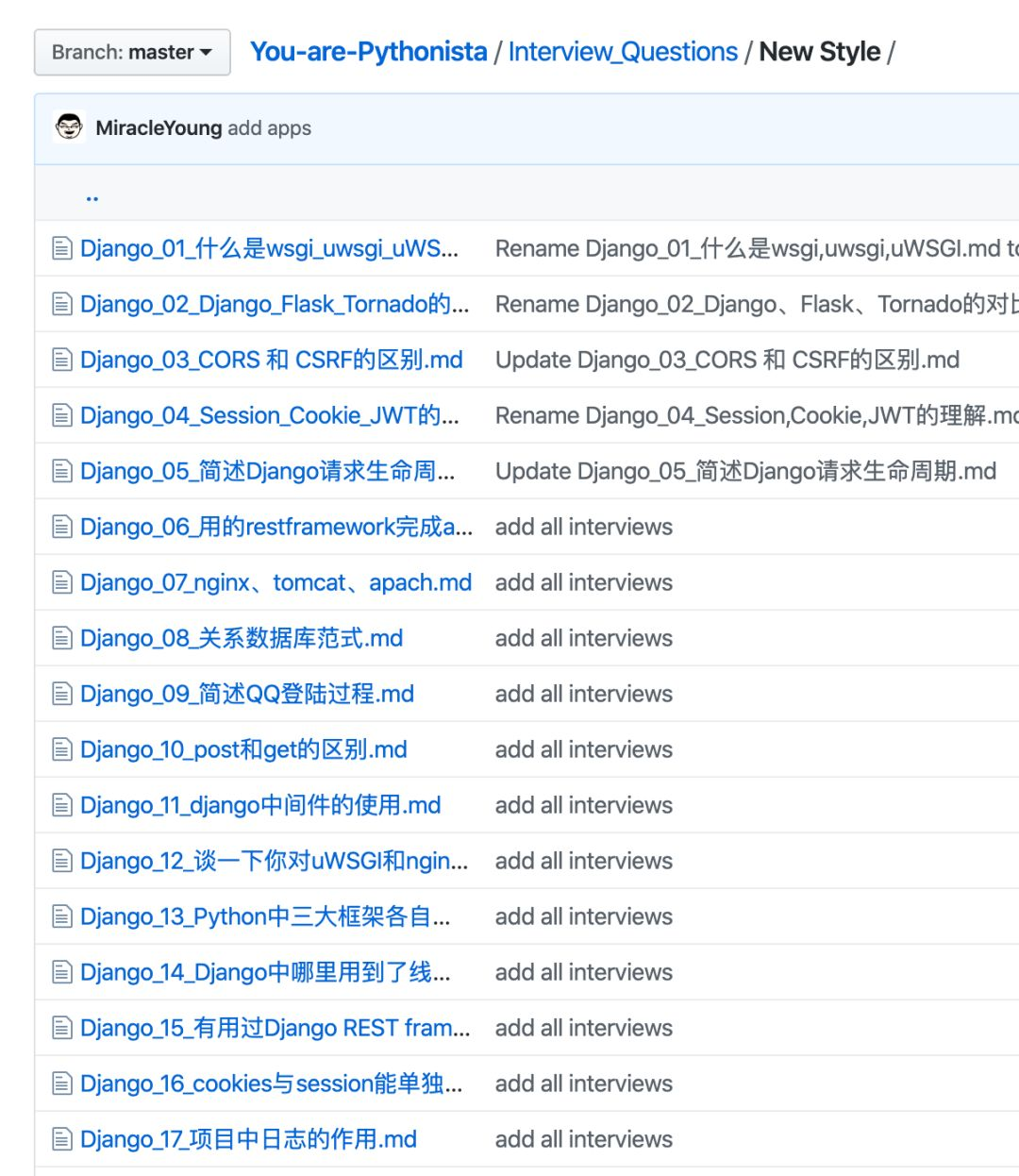Open 'add all interviews' commit for Django_06

point(584,527)
